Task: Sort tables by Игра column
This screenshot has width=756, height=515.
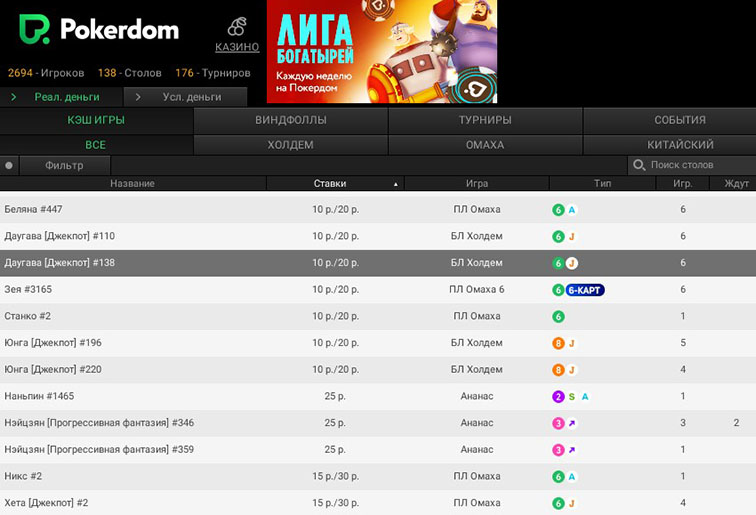Action: pos(477,183)
